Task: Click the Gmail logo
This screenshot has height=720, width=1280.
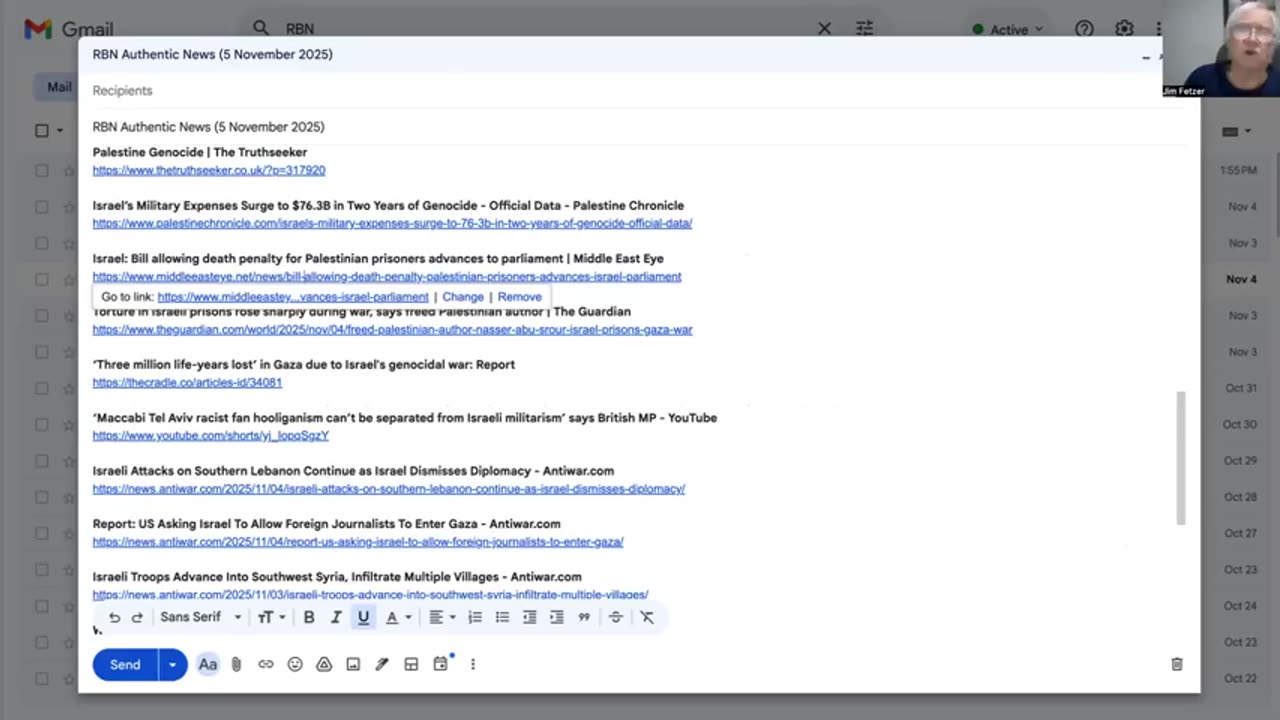Action: click(x=69, y=29)
